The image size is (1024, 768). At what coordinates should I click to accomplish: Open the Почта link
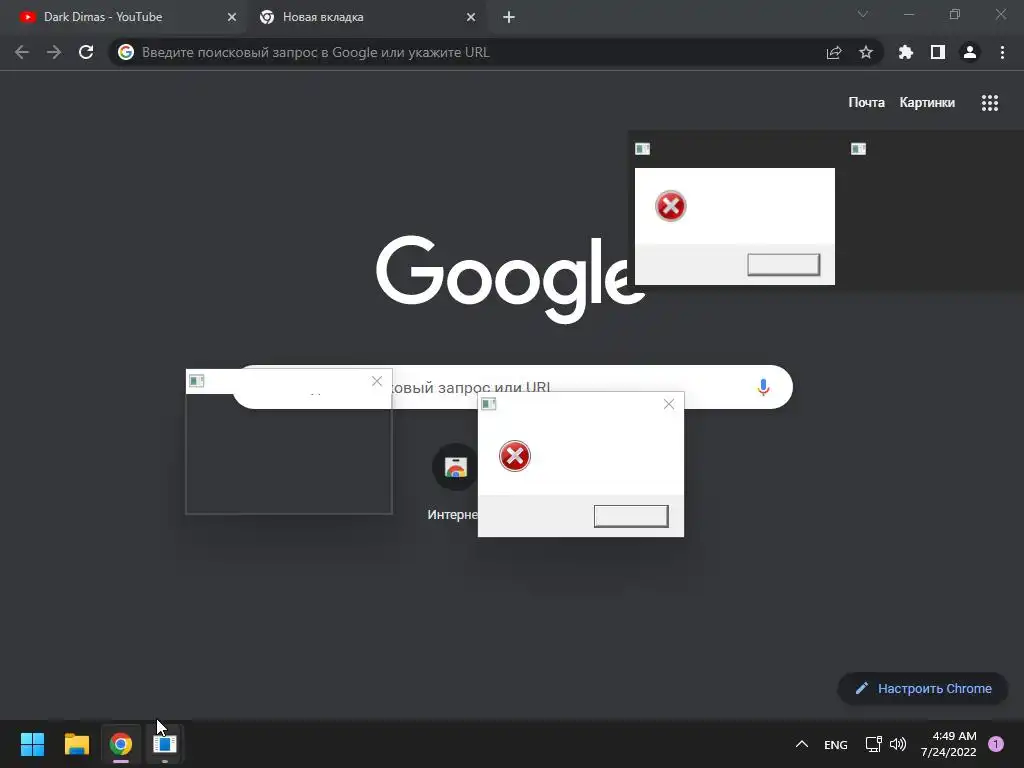tap(867, 103)
